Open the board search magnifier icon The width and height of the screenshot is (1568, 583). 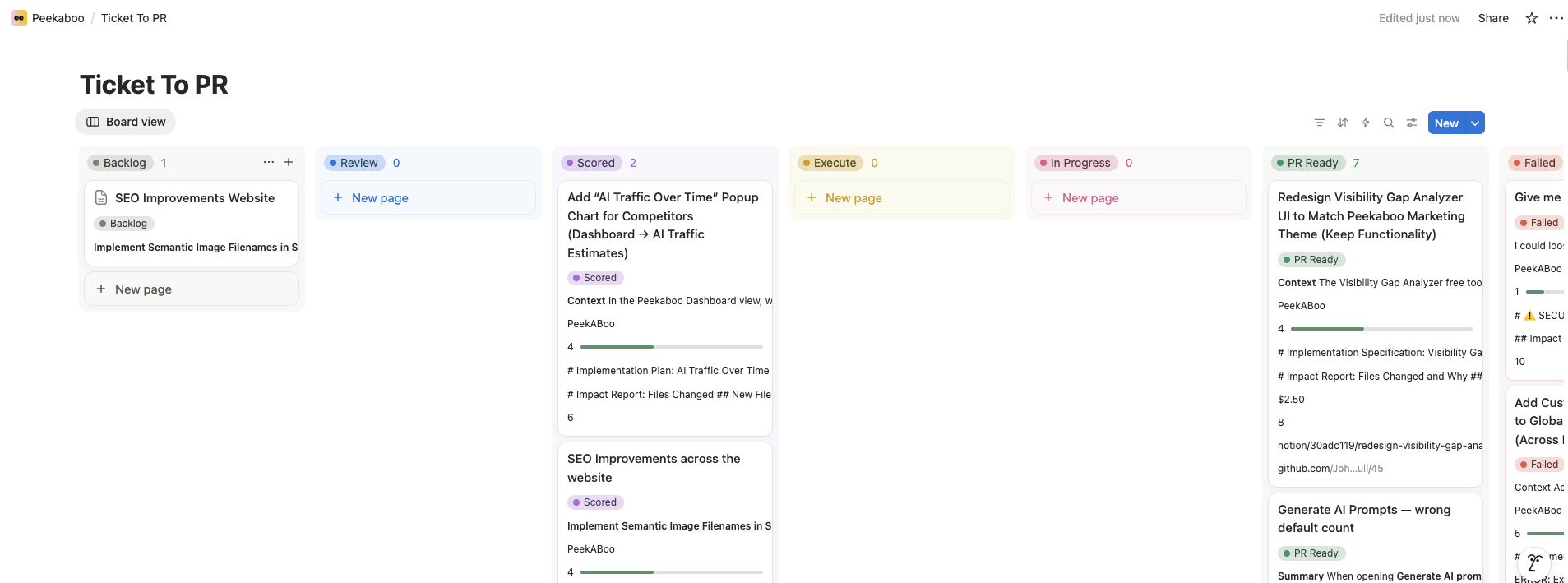1388,123
